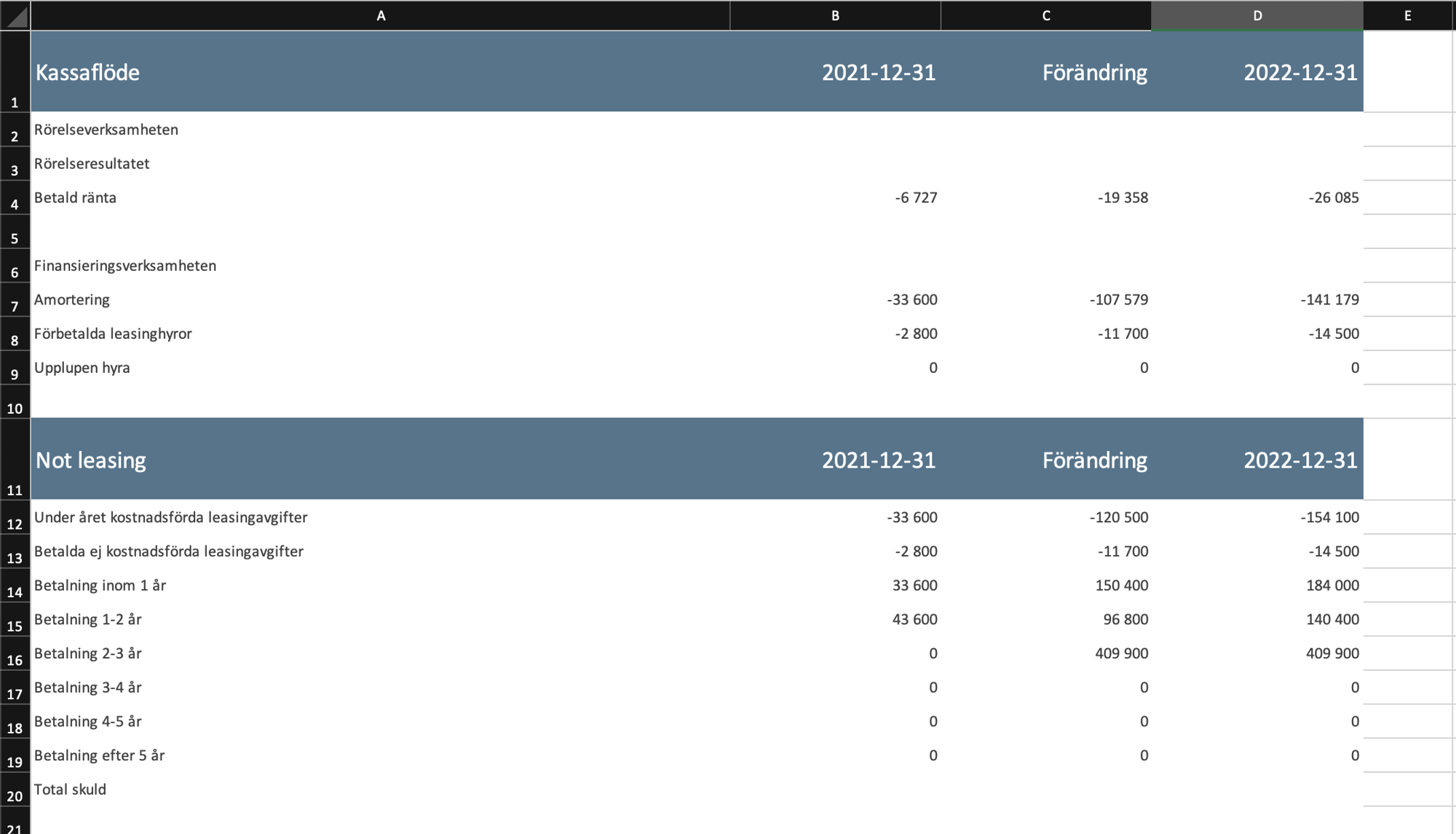Select Betalning inom 1 år value 184 000
1456x834 pixels.
tap(1332, 585)
